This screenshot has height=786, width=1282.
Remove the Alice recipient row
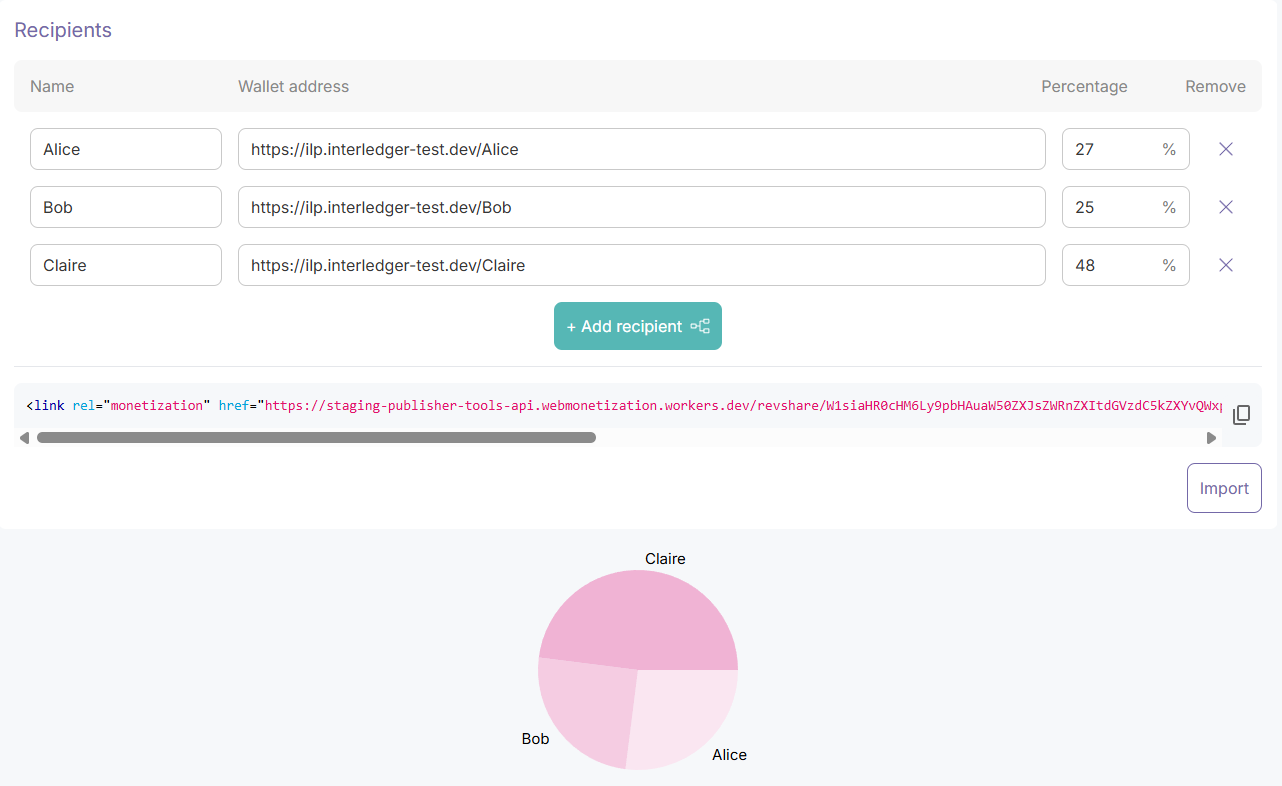pyautogui.click(x=1225, y=149)
